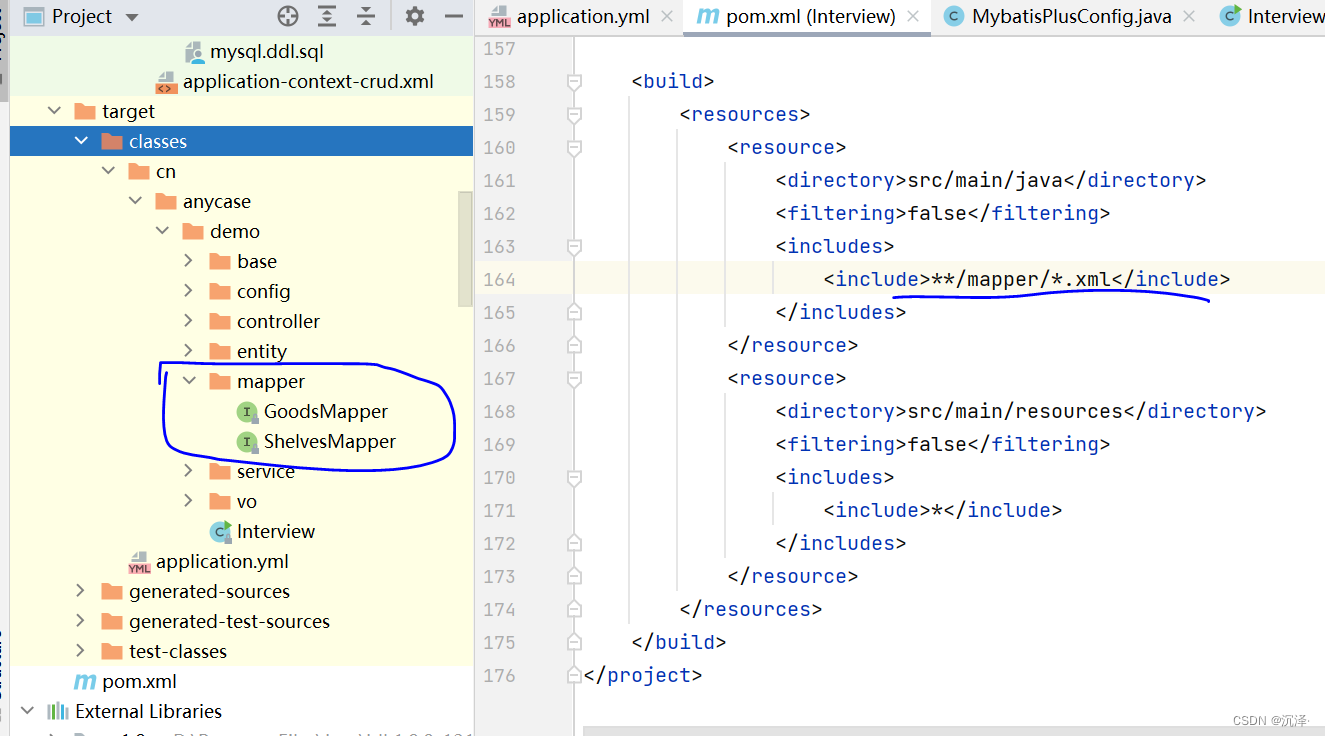Screen dimensions: 1325x736
Task: Click src/main/java directory text
Action: [x=985, y=181]
